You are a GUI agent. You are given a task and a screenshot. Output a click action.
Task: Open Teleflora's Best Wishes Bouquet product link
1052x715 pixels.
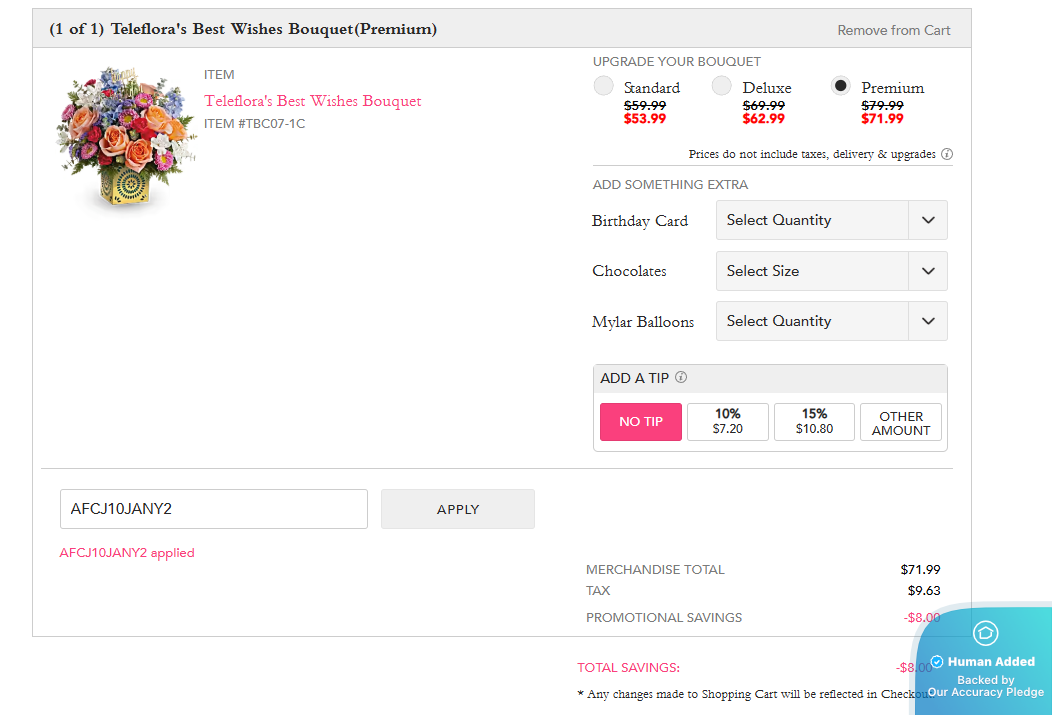[313, 101]
